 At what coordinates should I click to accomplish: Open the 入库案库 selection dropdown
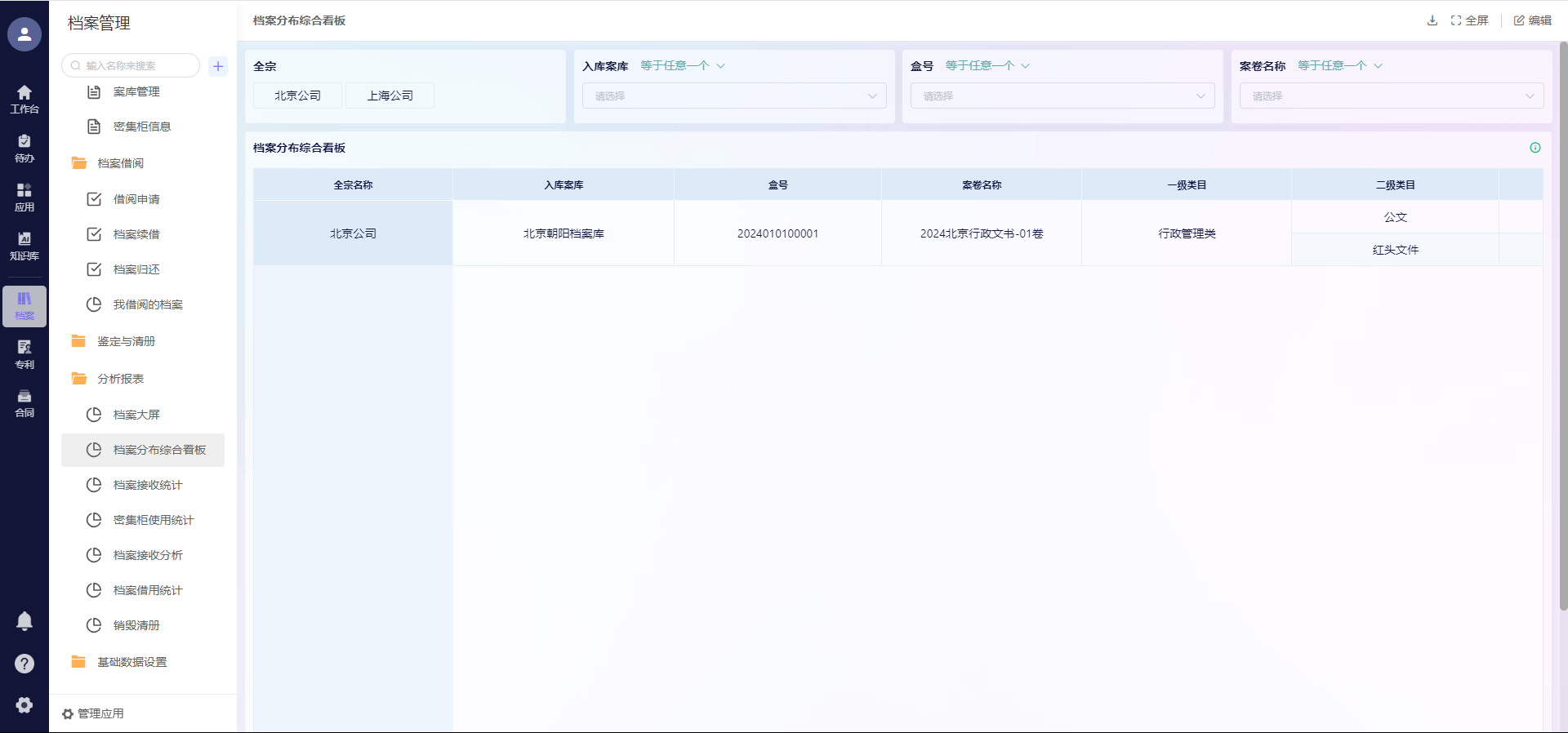(x=734, y=96)
